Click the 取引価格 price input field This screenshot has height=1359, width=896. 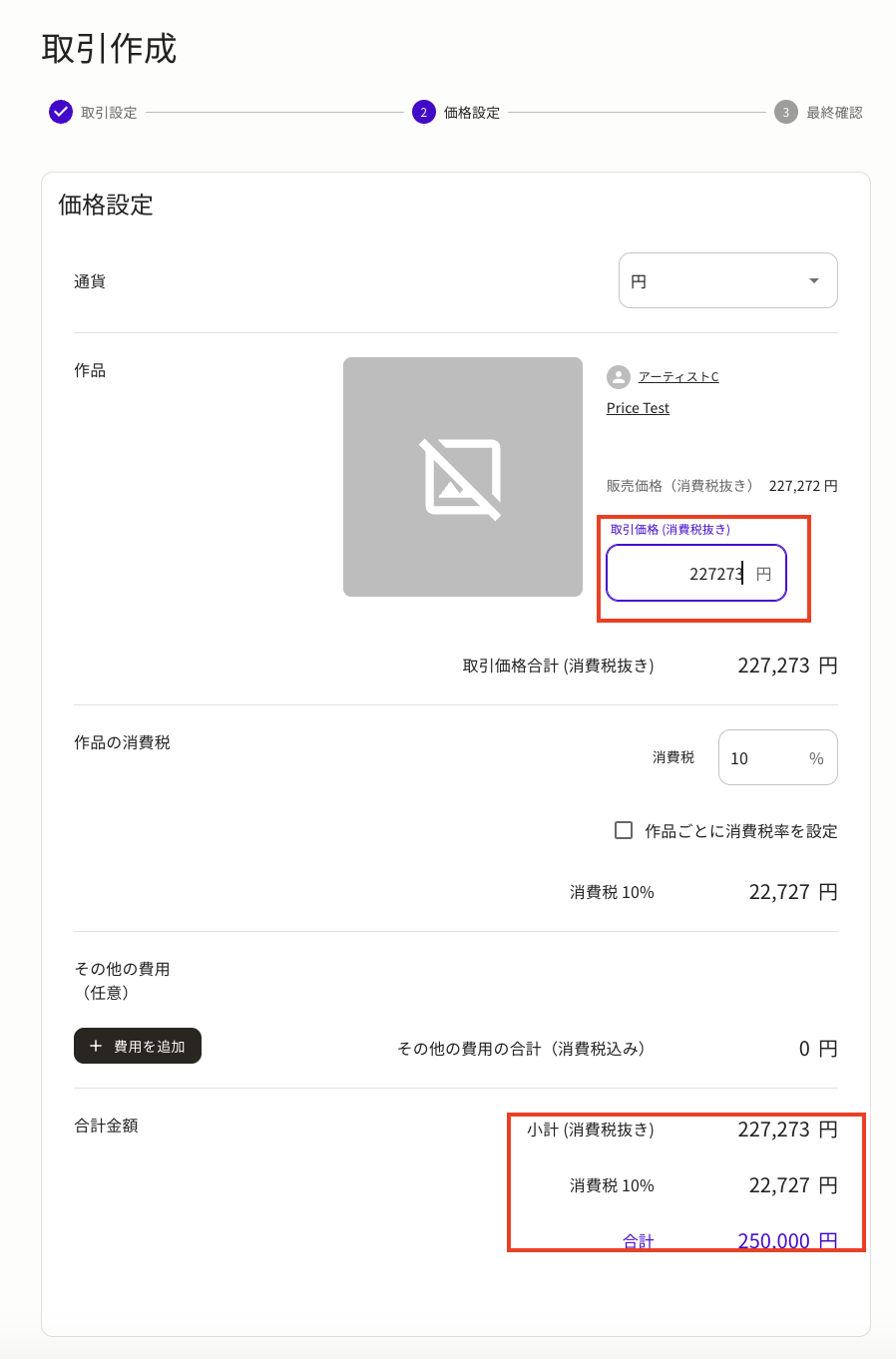click(695, 572)
